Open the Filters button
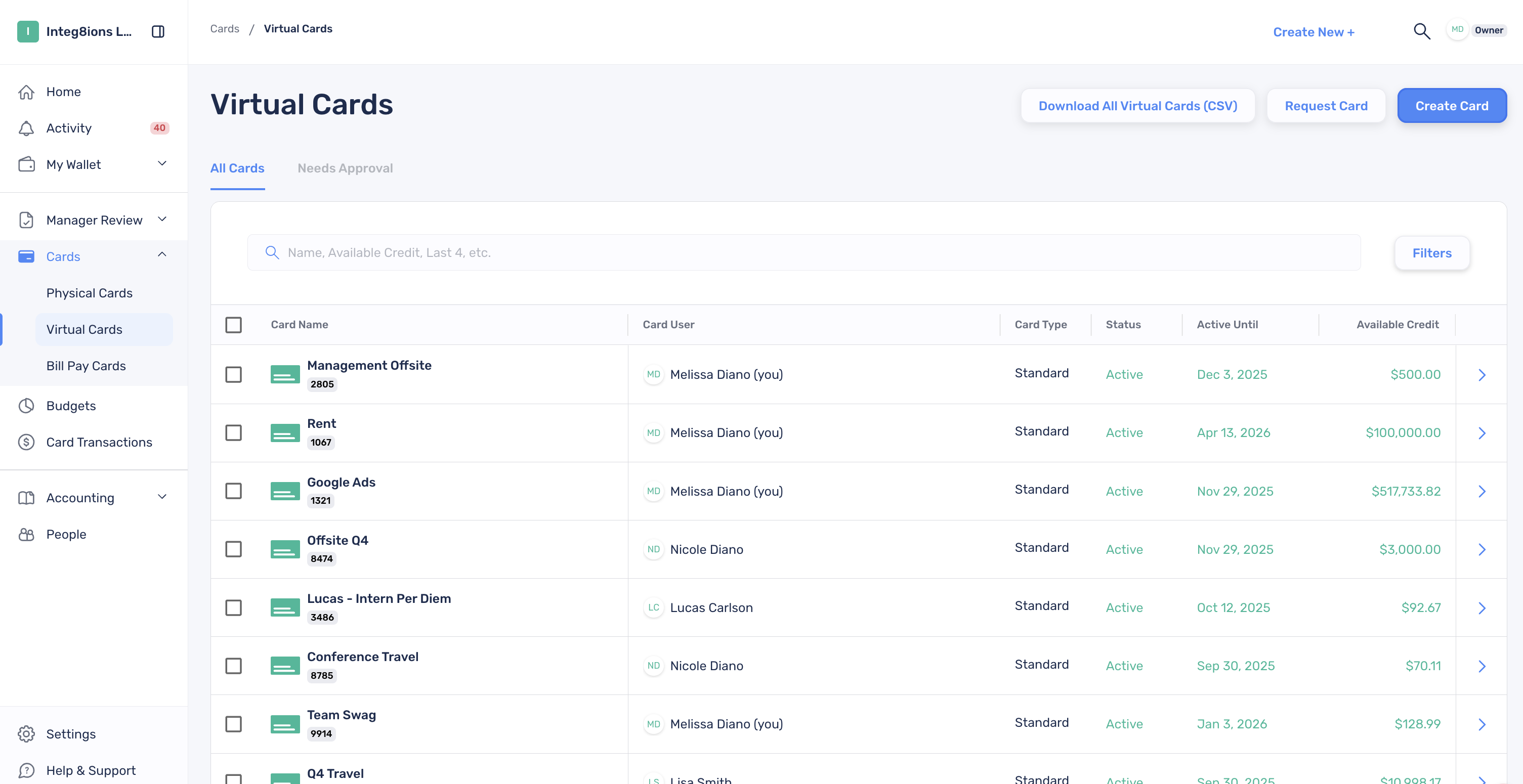 click(1432, 253)
